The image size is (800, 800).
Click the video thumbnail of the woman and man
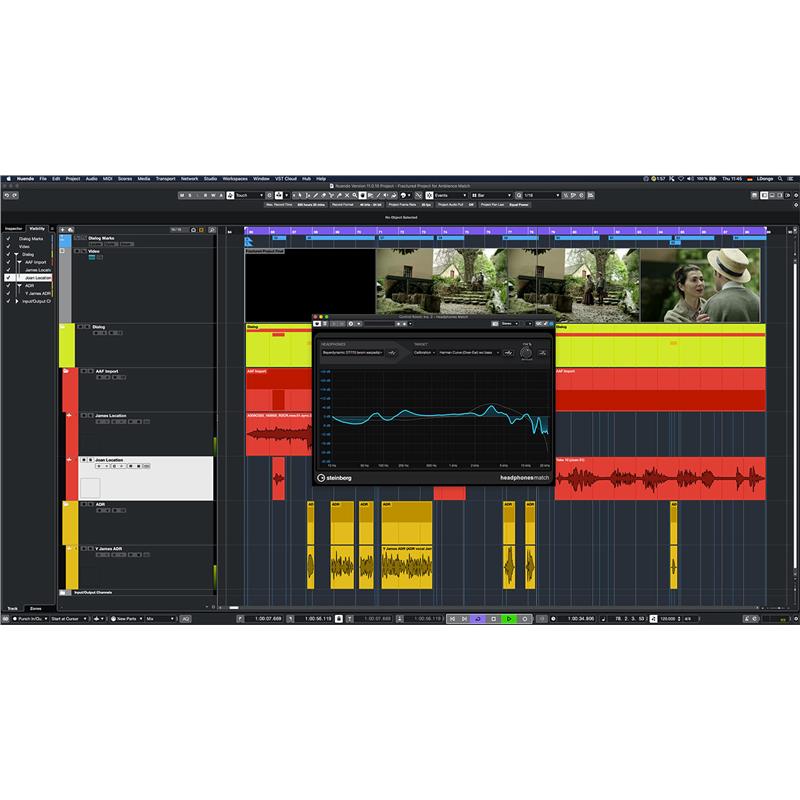(700, 285)
